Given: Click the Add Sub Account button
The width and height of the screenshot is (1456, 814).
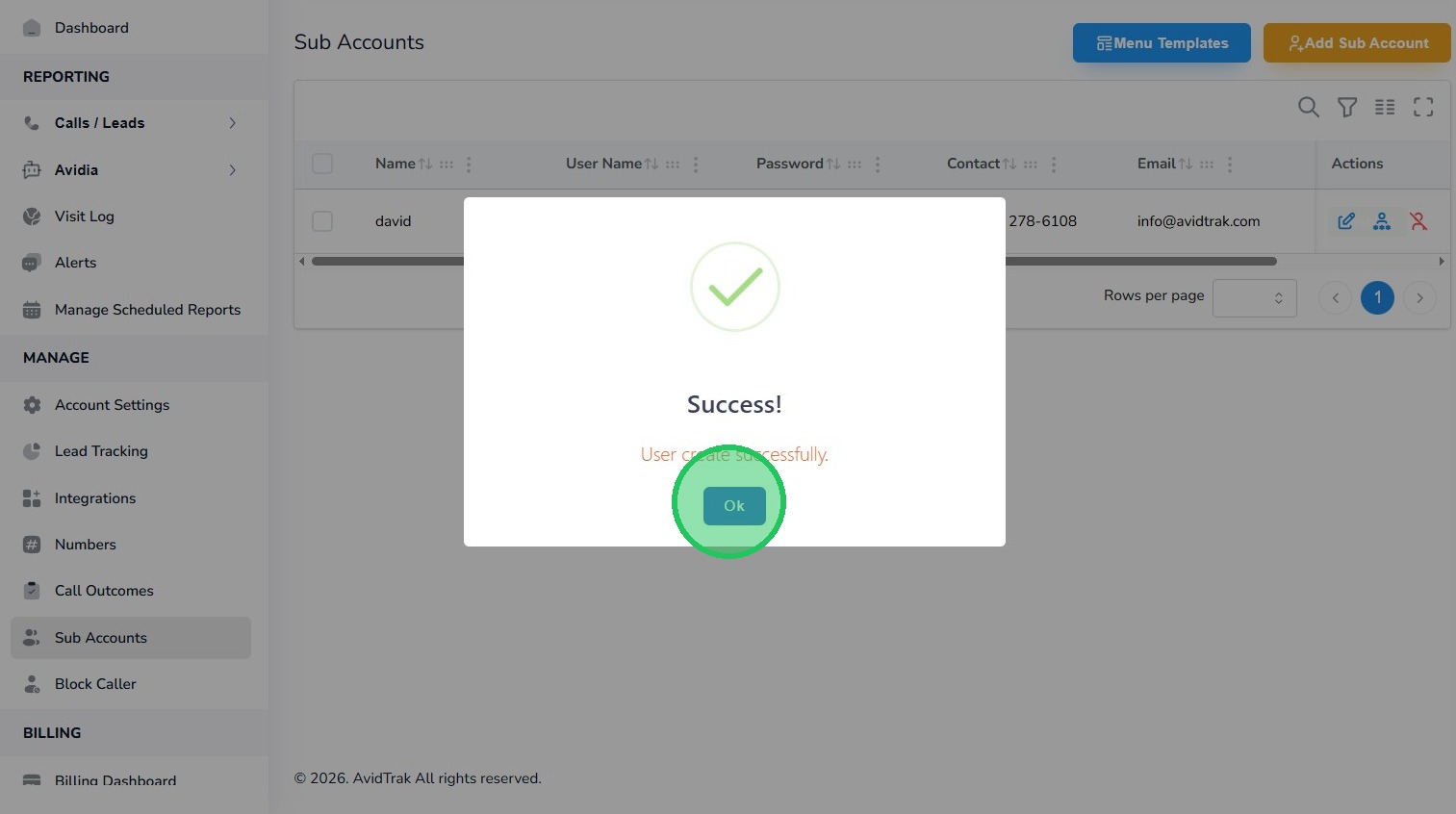Looking at the screenshot, I should (1357, 43).
